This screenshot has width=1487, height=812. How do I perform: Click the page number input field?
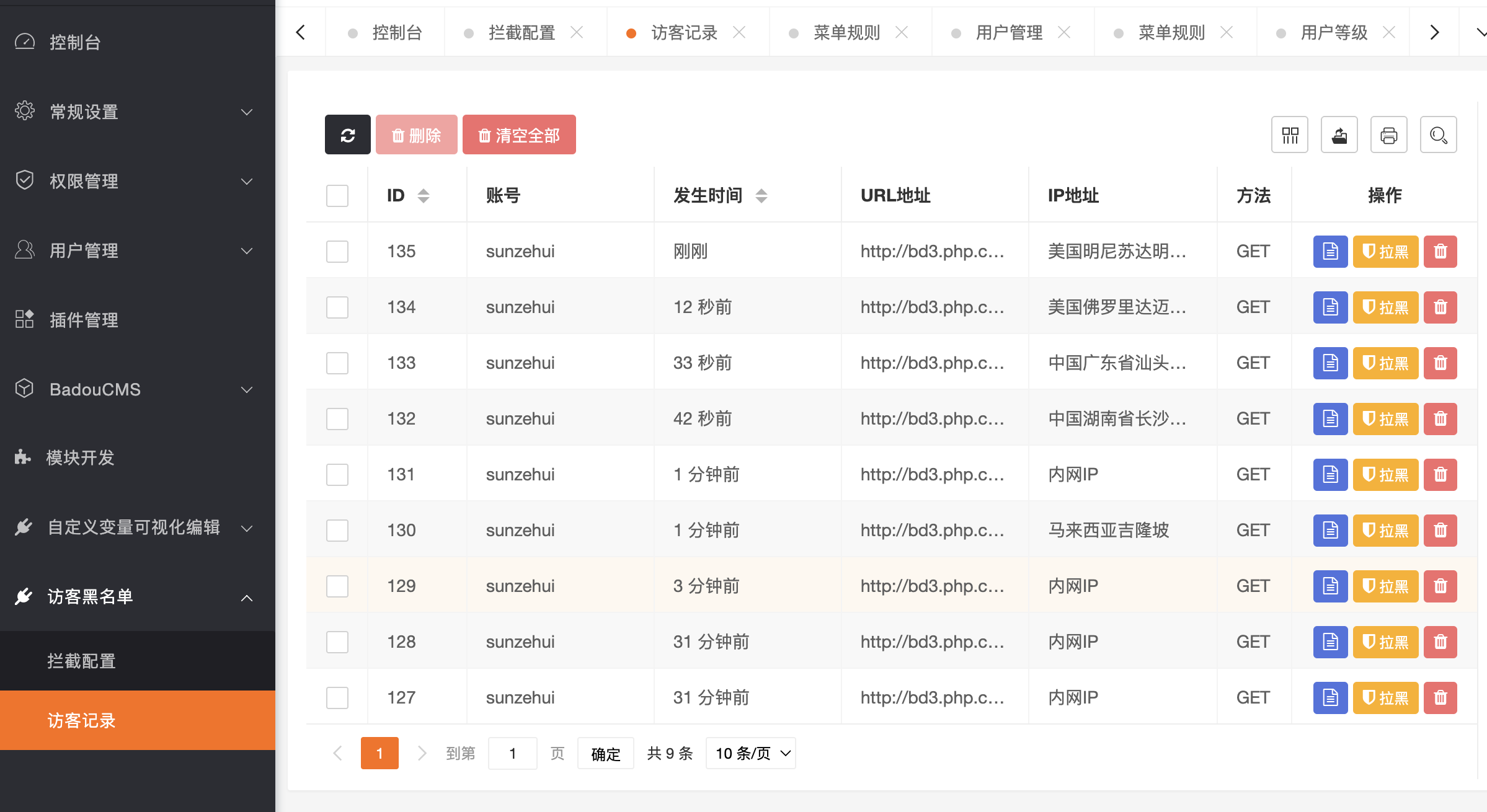(x=512, y=754)
